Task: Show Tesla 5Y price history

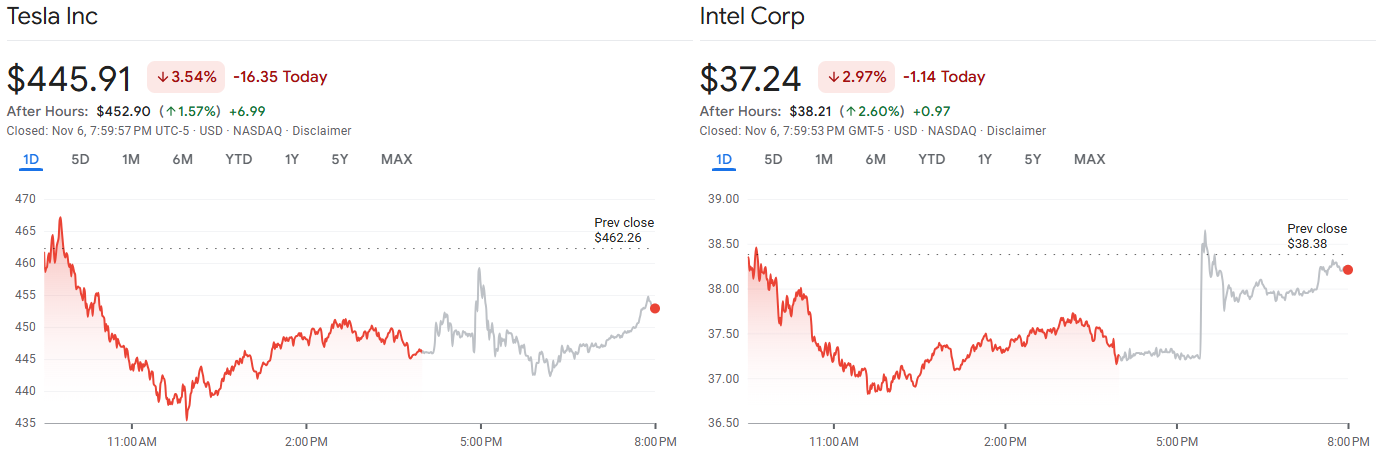Action: (x=340, y=159)
